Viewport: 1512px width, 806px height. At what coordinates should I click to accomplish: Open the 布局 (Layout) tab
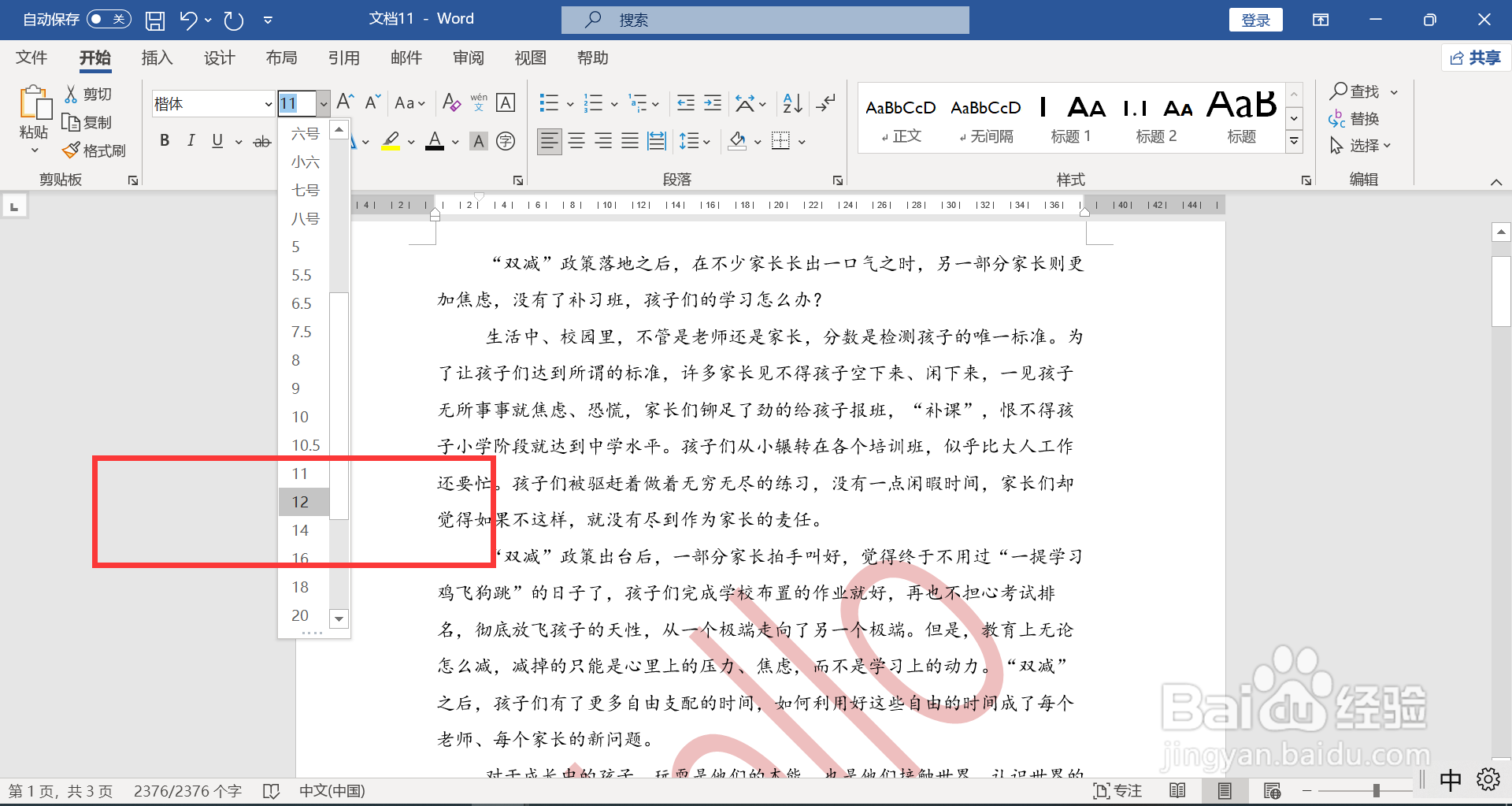281,58
